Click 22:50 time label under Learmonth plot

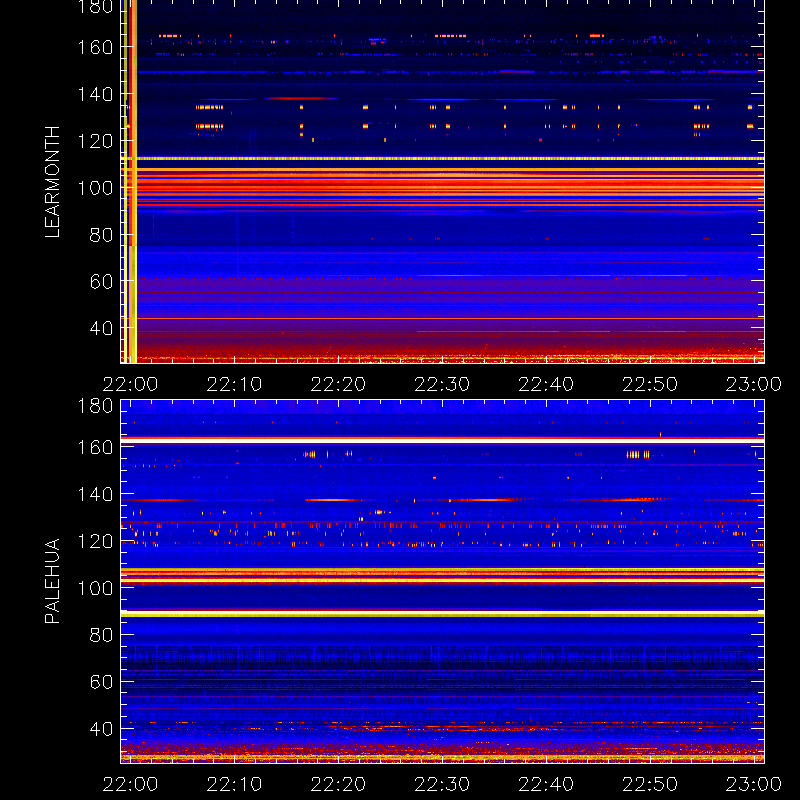click(650, 384)
